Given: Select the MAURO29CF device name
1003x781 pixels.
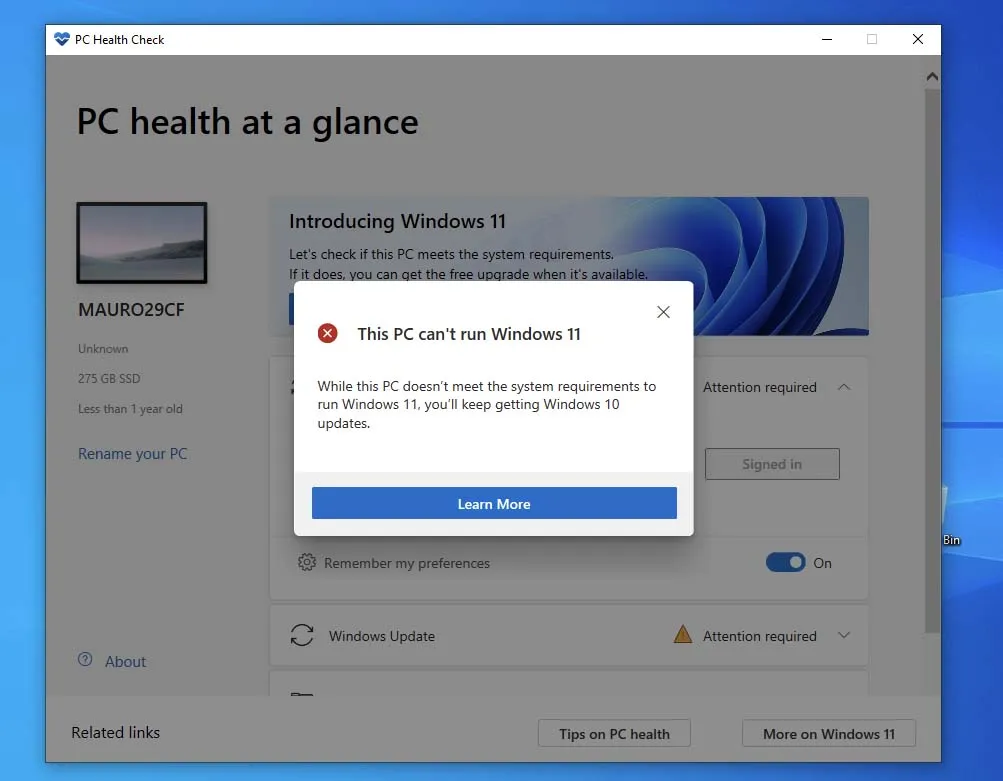Looking at the screenshot, I should [131, 310].
